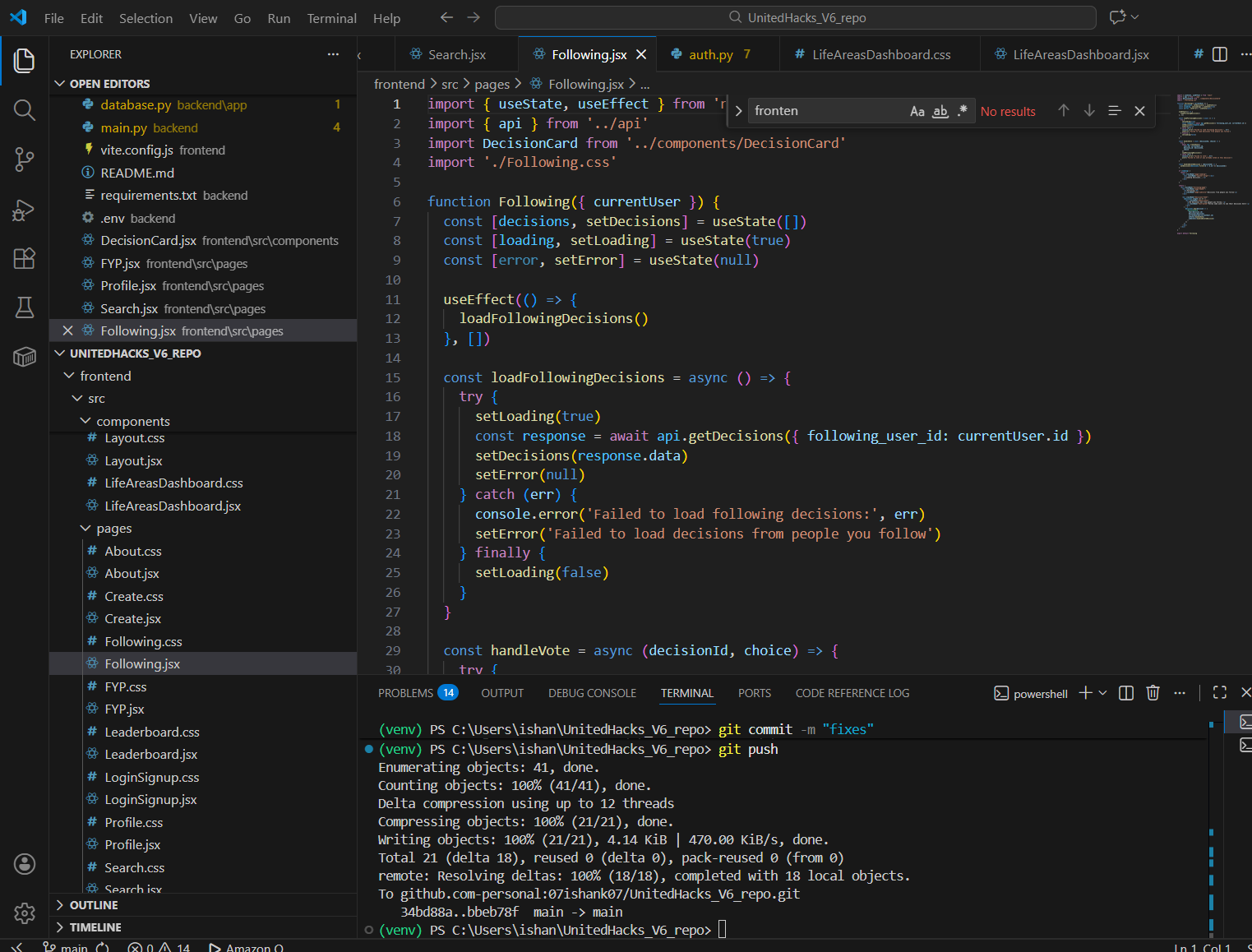Switch to the Problems panel tab
The width and height of the screenshot is (1252, 952).
point(405,693)
